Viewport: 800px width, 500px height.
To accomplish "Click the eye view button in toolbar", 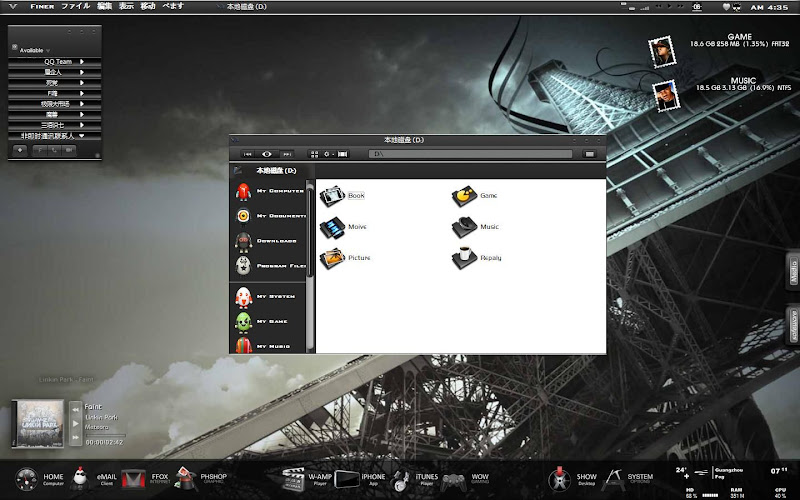I will (x=267, y=154).
